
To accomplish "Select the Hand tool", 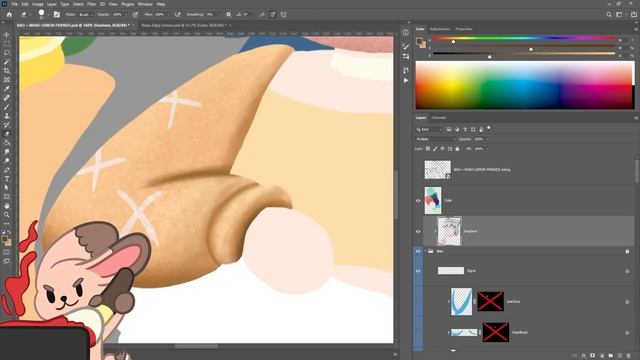I will (x=7, y=206).
